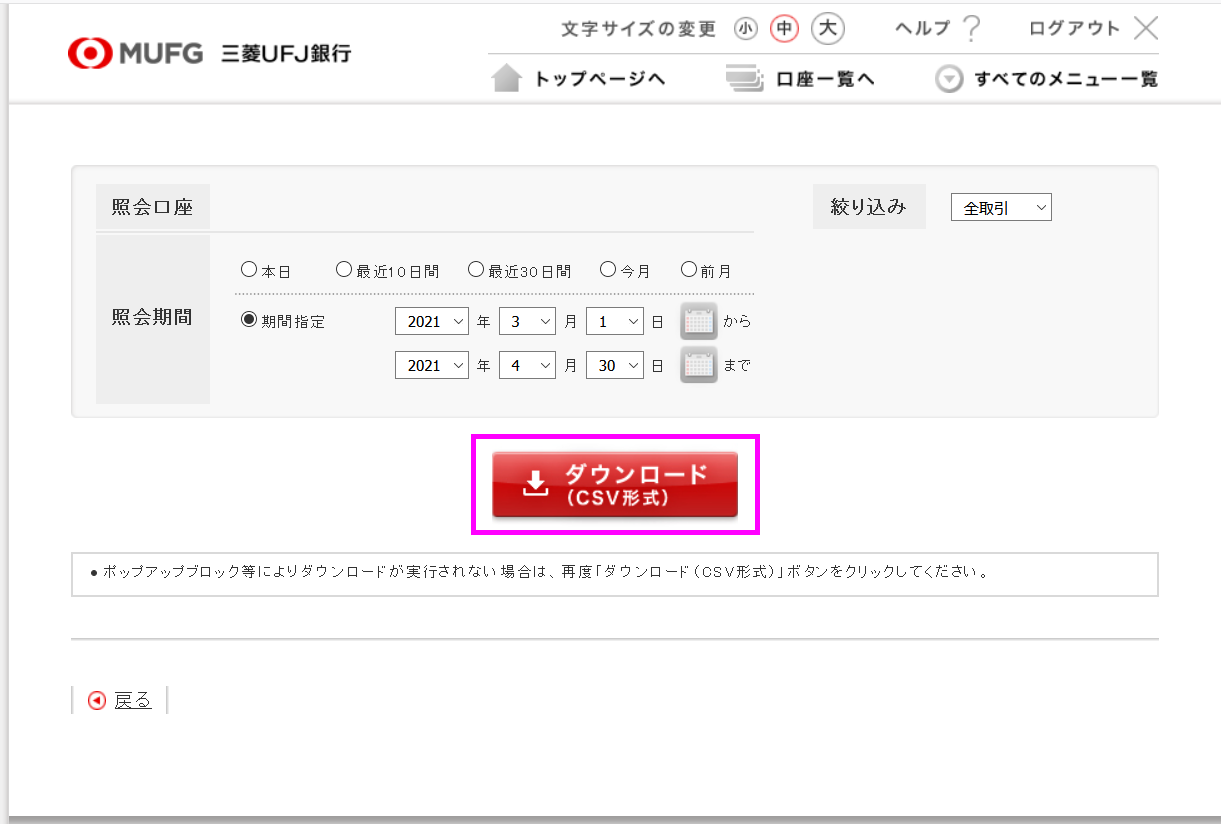Select the 前月 radio option

689,270
